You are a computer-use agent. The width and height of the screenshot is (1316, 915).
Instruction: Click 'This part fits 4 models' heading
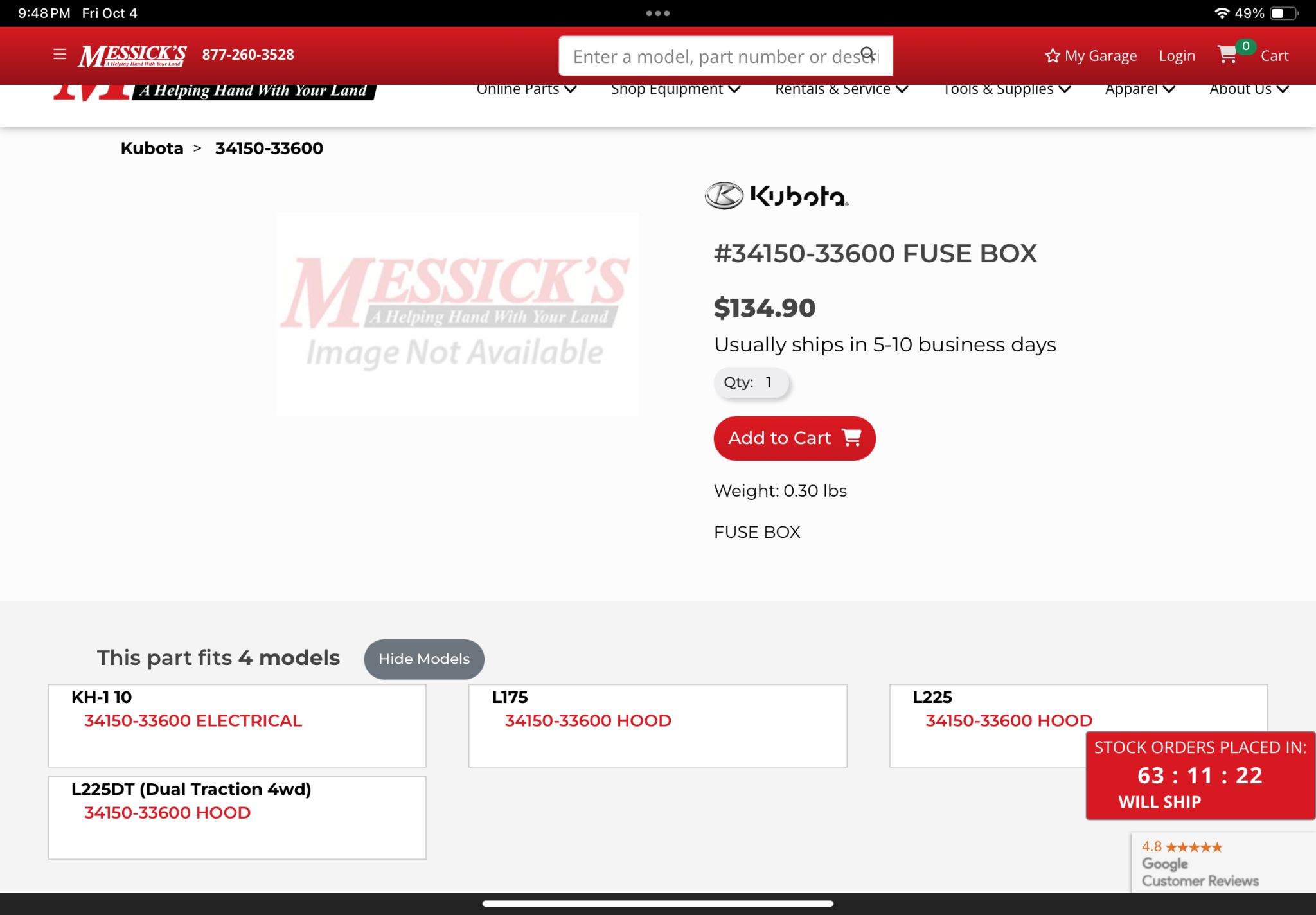[x=218, y=658]
